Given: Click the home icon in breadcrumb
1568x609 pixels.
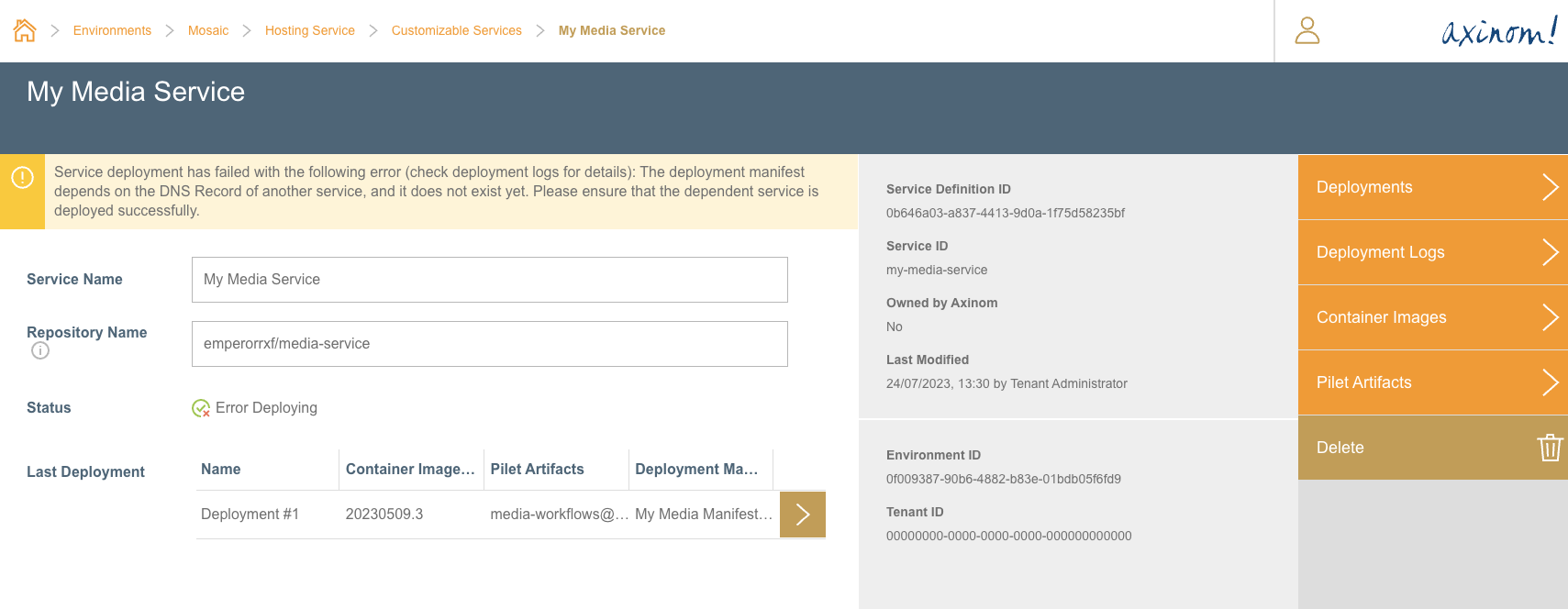Looking at the screenshot, I should [25, 30].
